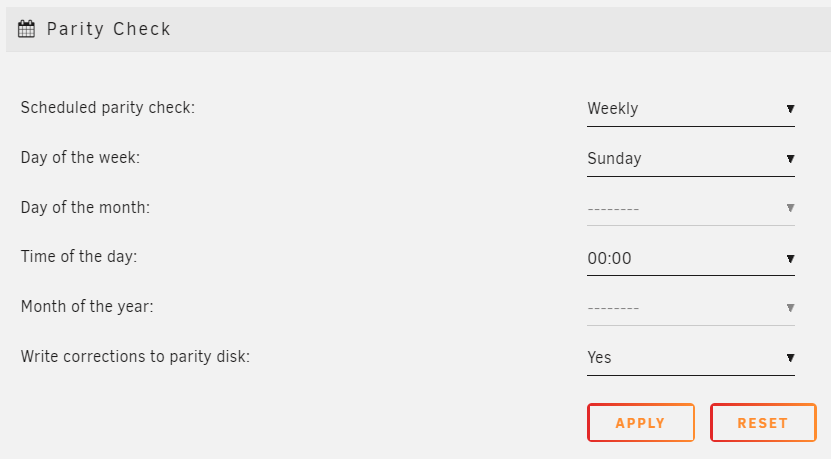Apply the parity check settings
This screenshot has height=459, width=831.
click(641, 422)
